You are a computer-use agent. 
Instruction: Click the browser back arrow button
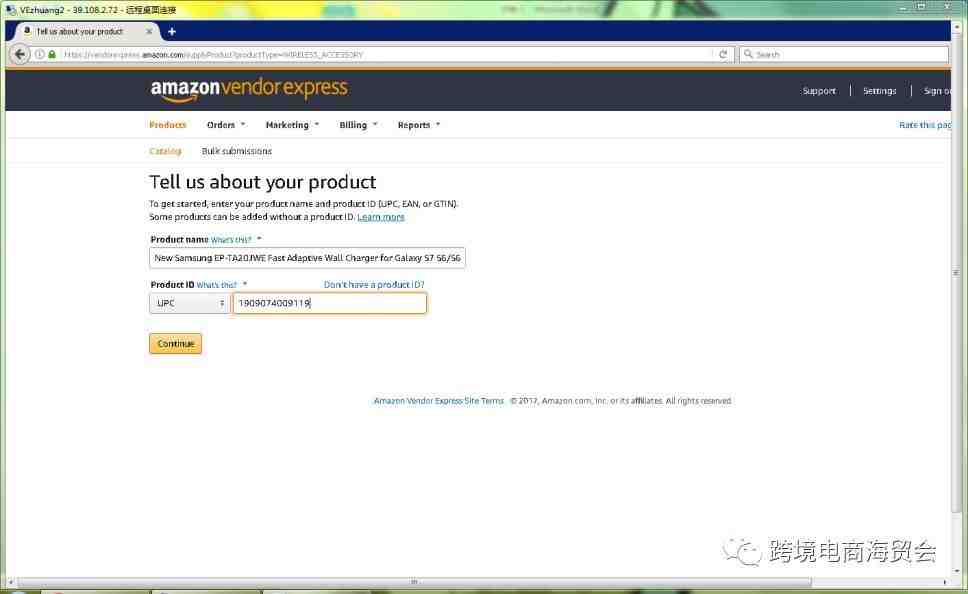tap(20, 54)
